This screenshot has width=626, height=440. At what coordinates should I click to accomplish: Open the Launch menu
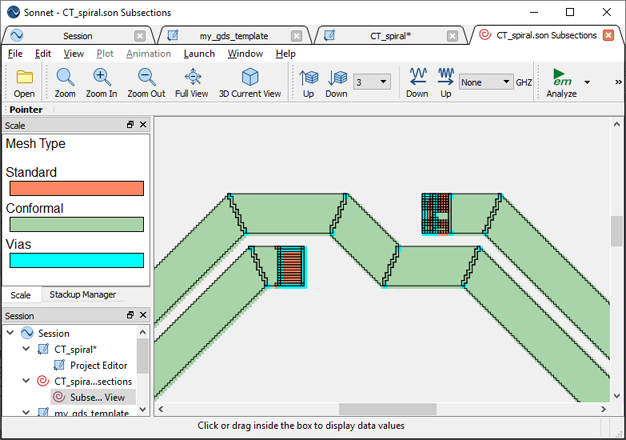[199, 53]
